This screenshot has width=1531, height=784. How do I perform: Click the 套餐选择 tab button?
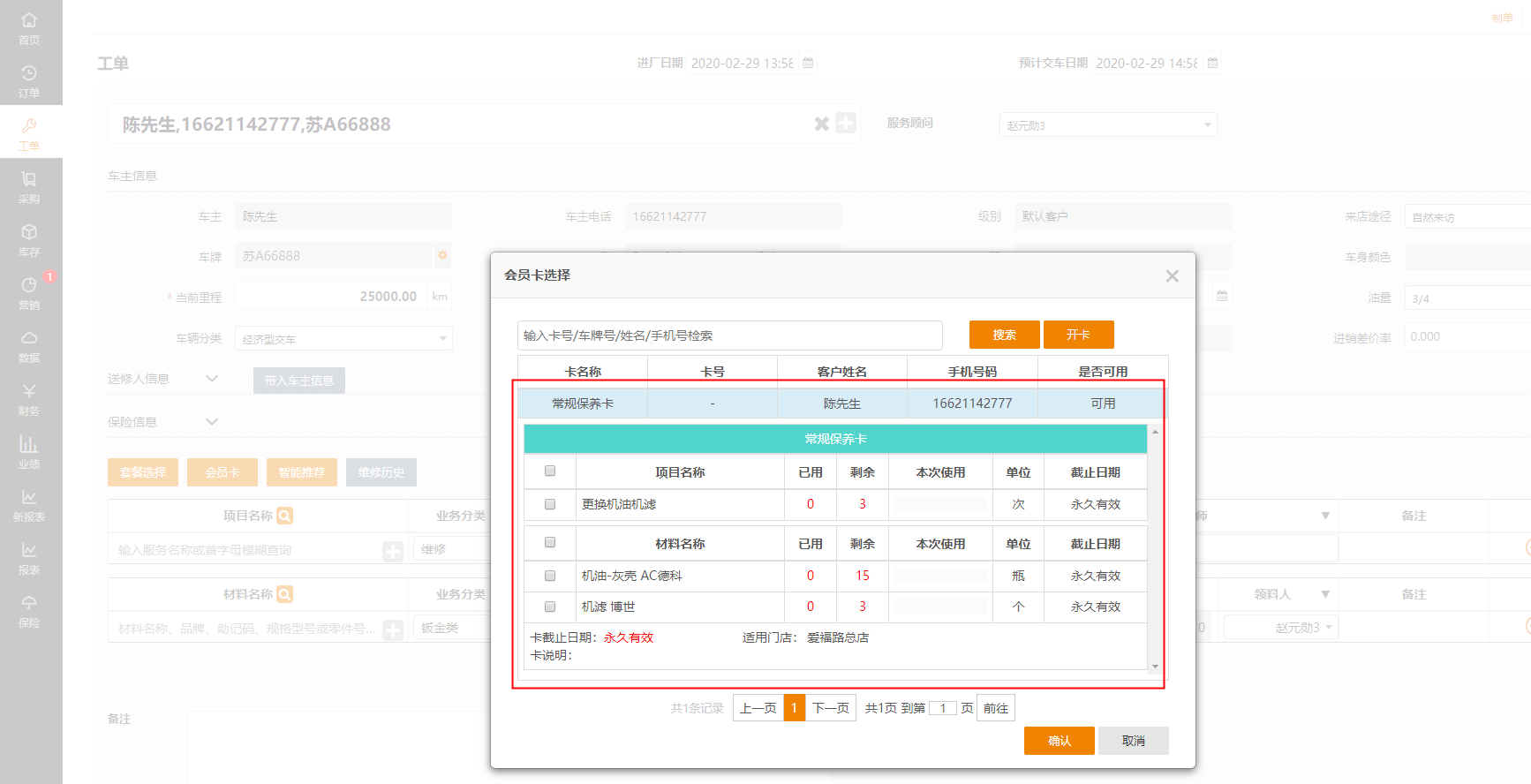point(143,472)
